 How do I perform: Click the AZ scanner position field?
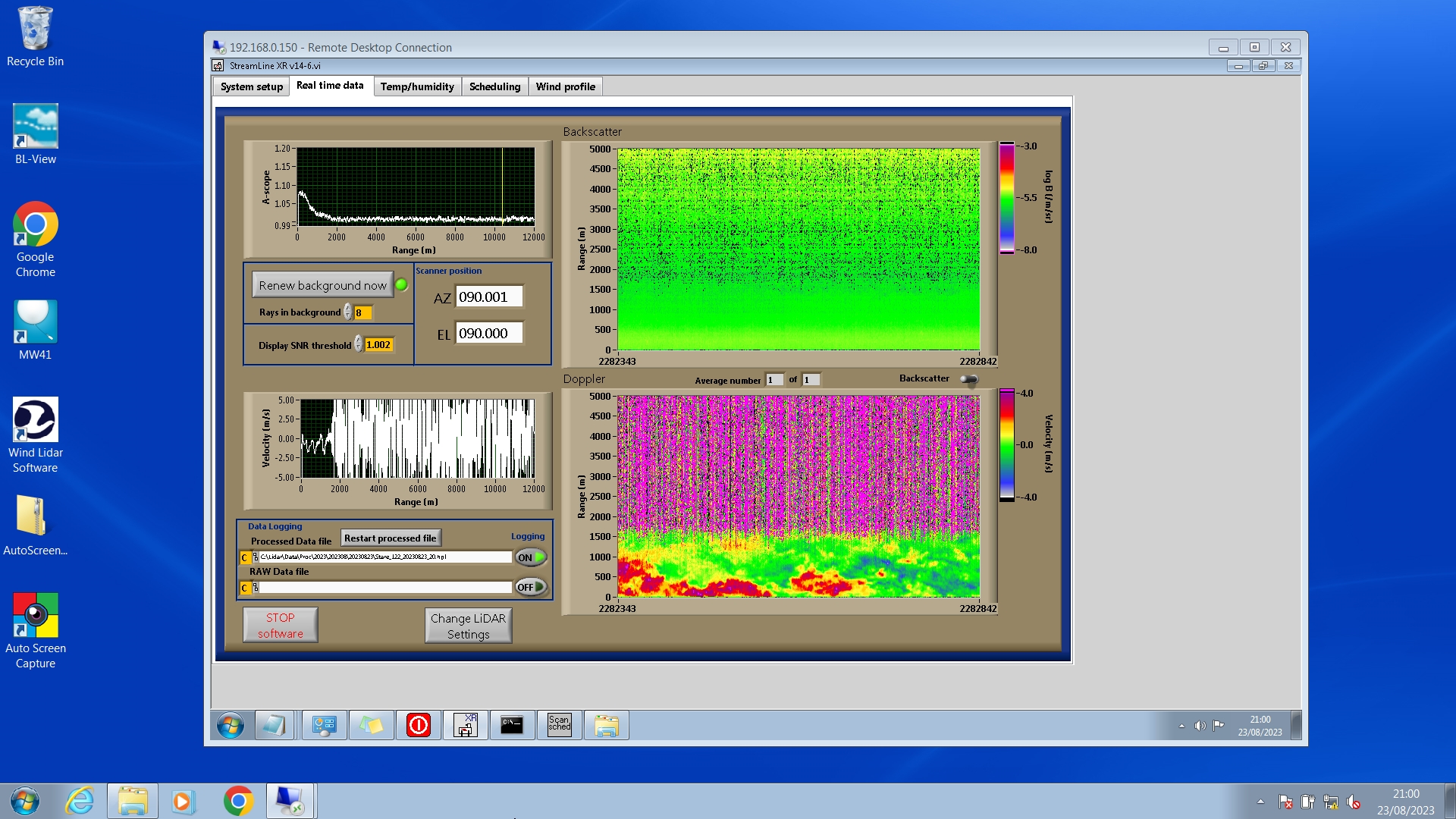point(488,297)
